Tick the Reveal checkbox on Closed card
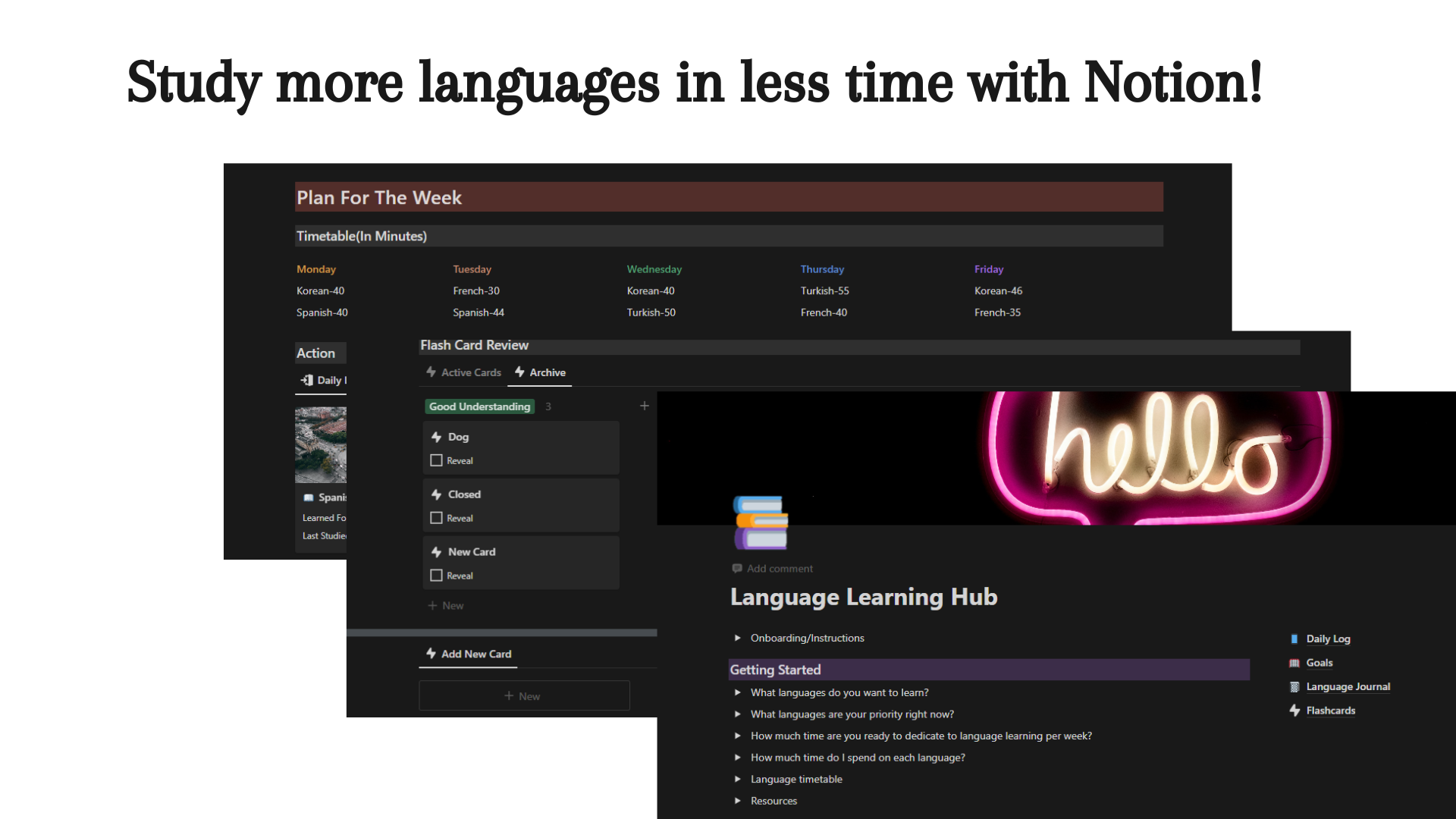 click(436, 518)
